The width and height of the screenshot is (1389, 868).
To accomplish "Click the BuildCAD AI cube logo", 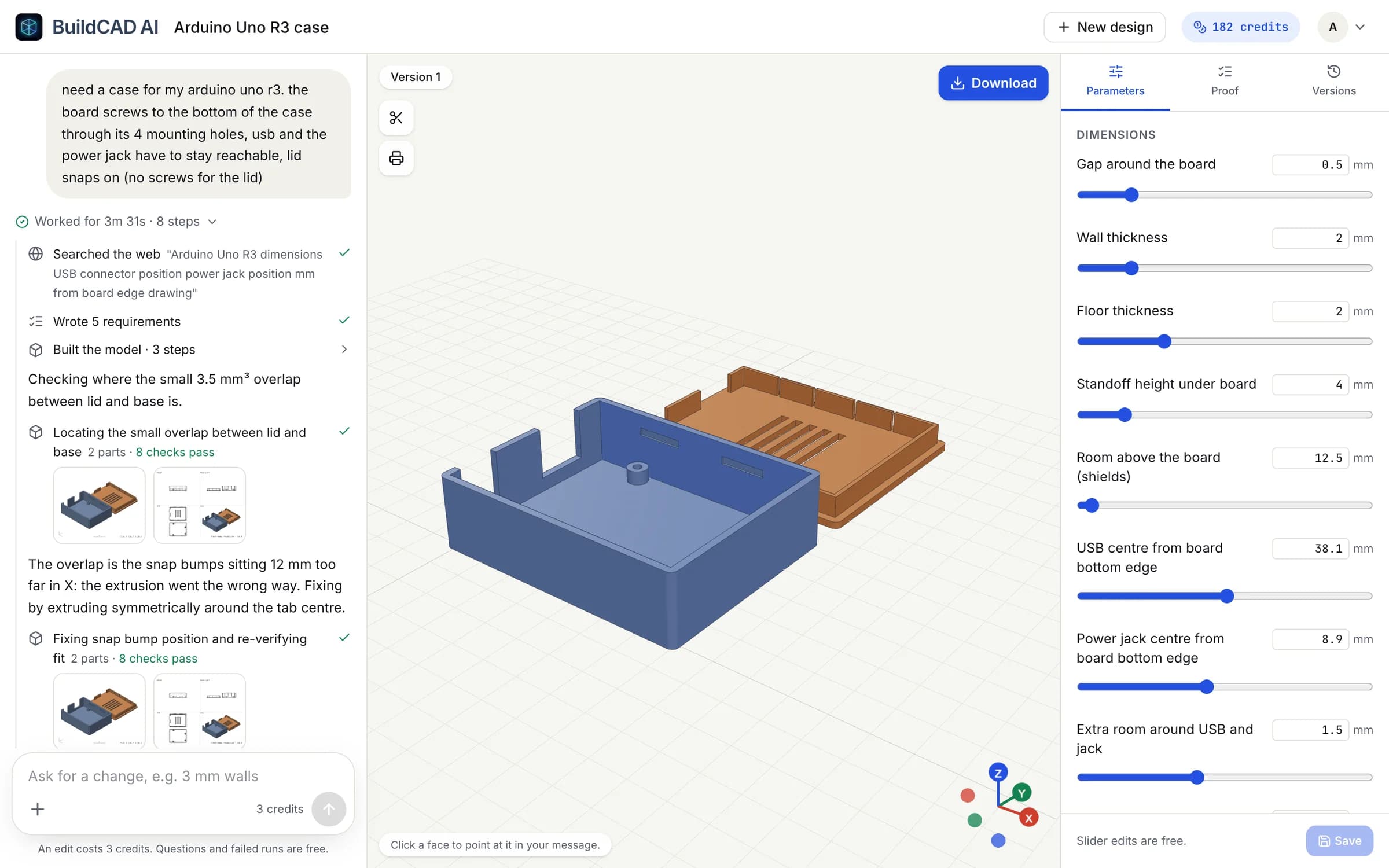I will tap(28, 27).
